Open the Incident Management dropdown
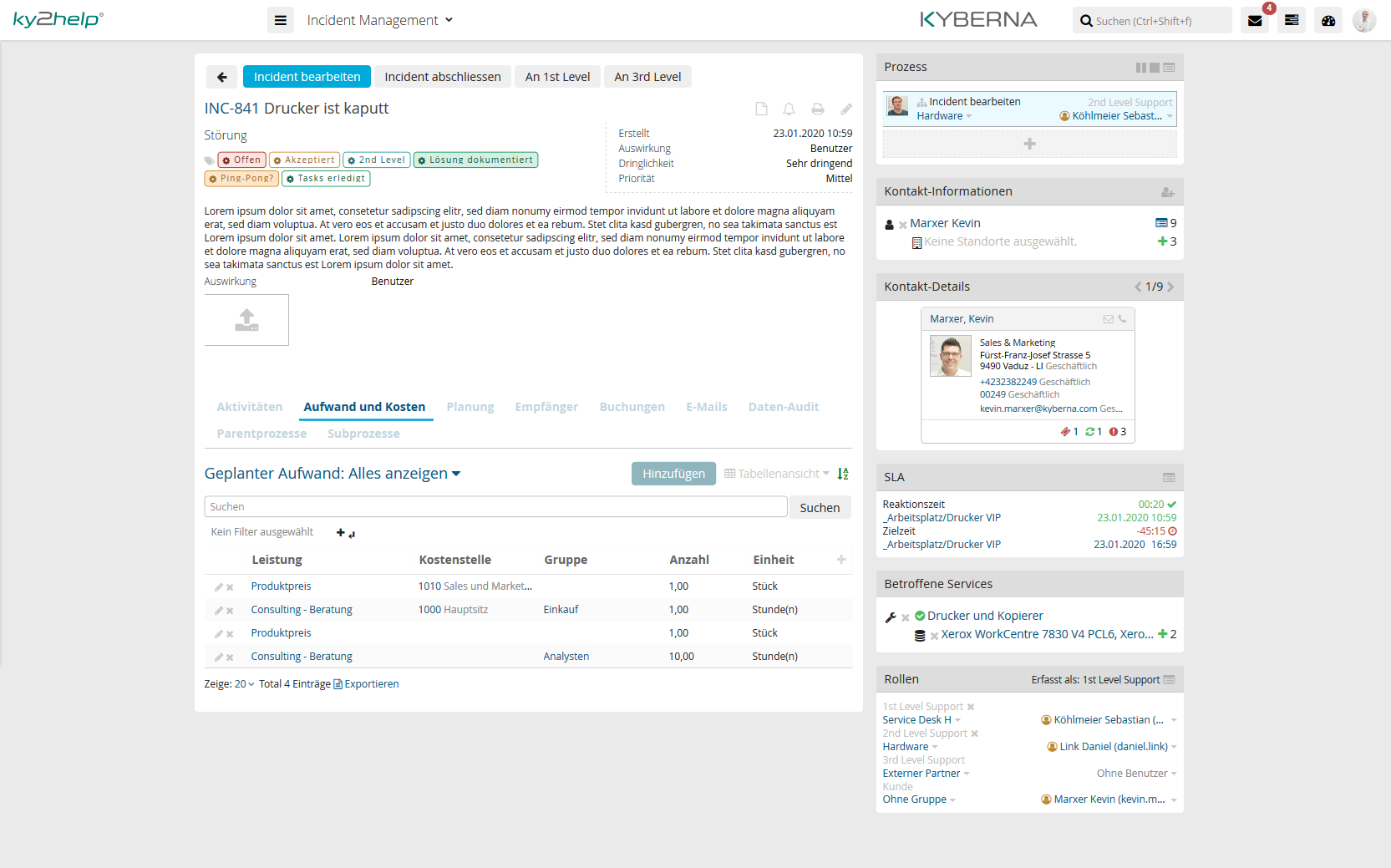The height and width of the screenshot is (868, 1391). tap(380, 19)
